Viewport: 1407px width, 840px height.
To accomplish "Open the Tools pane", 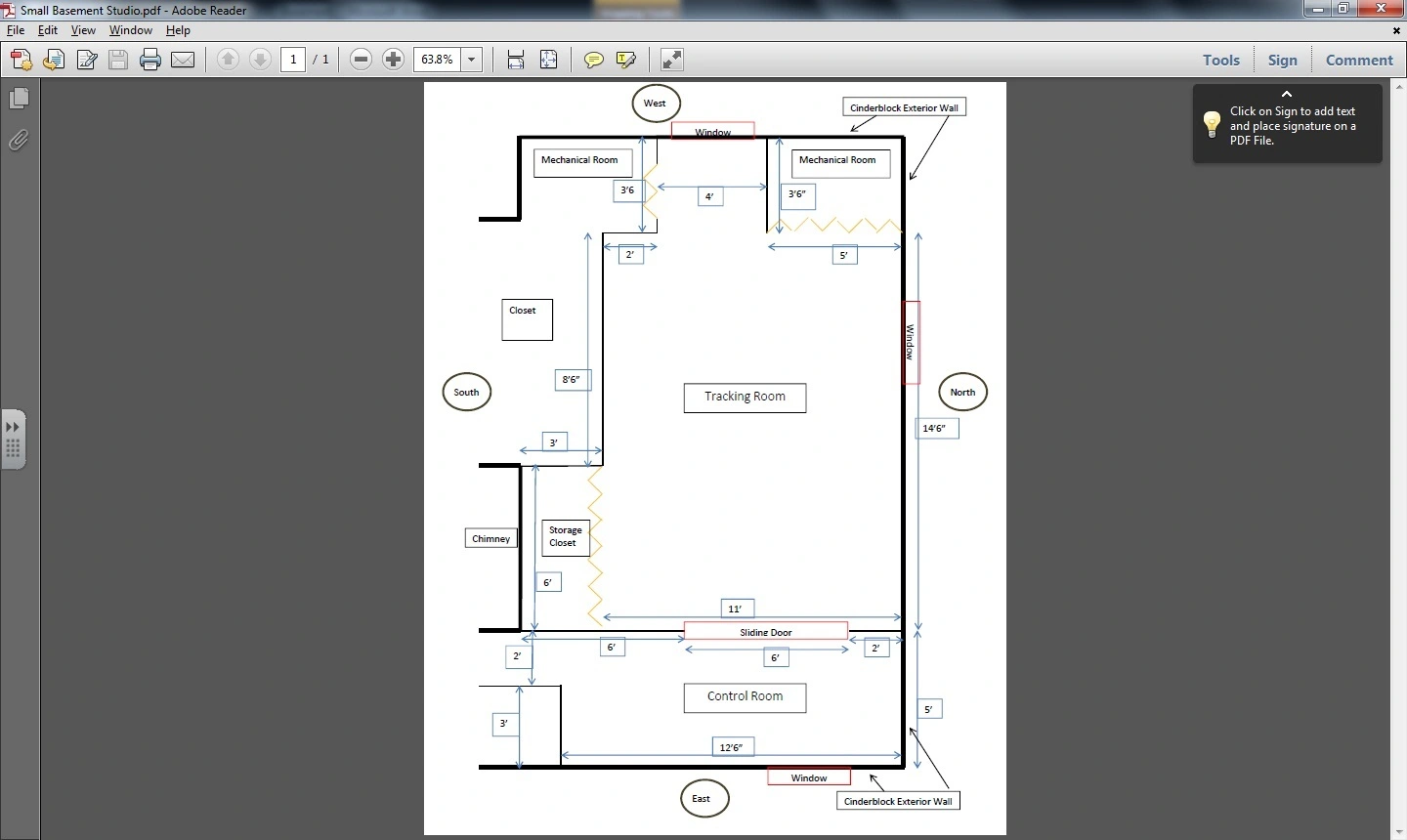I will [x=1220, y=60].
